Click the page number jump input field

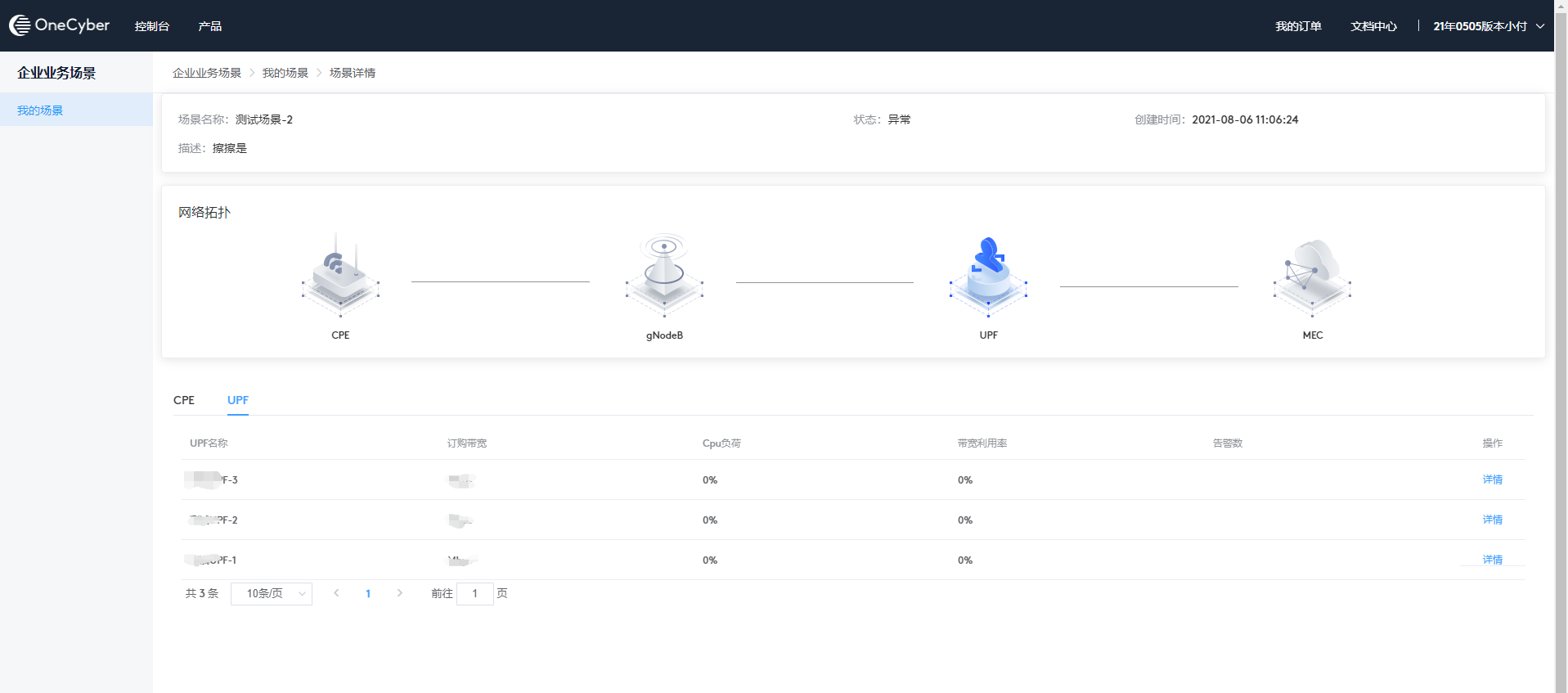474,593
